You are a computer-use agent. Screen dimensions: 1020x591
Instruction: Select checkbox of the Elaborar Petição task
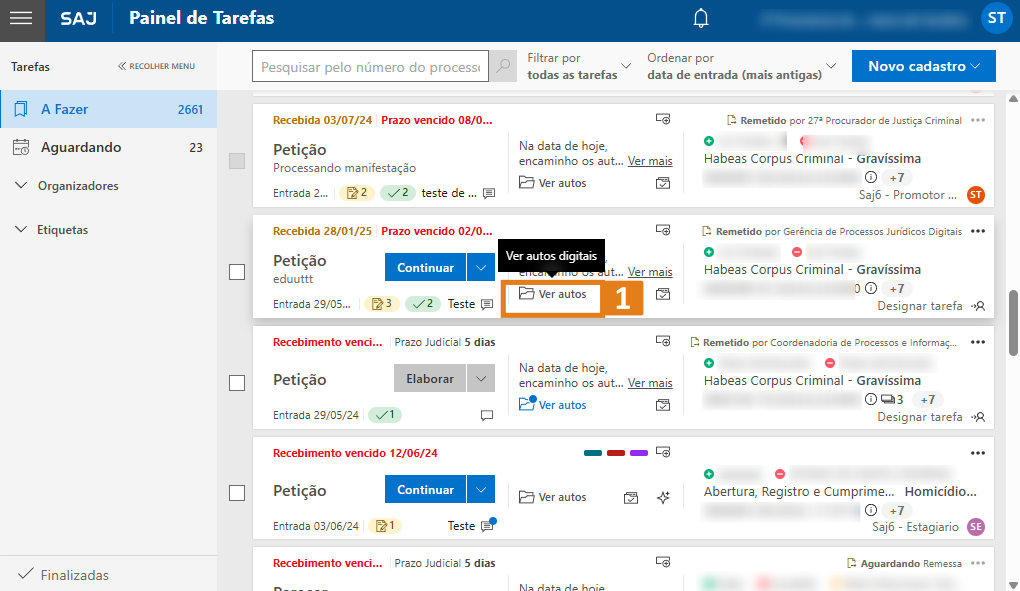coord(237,383)
